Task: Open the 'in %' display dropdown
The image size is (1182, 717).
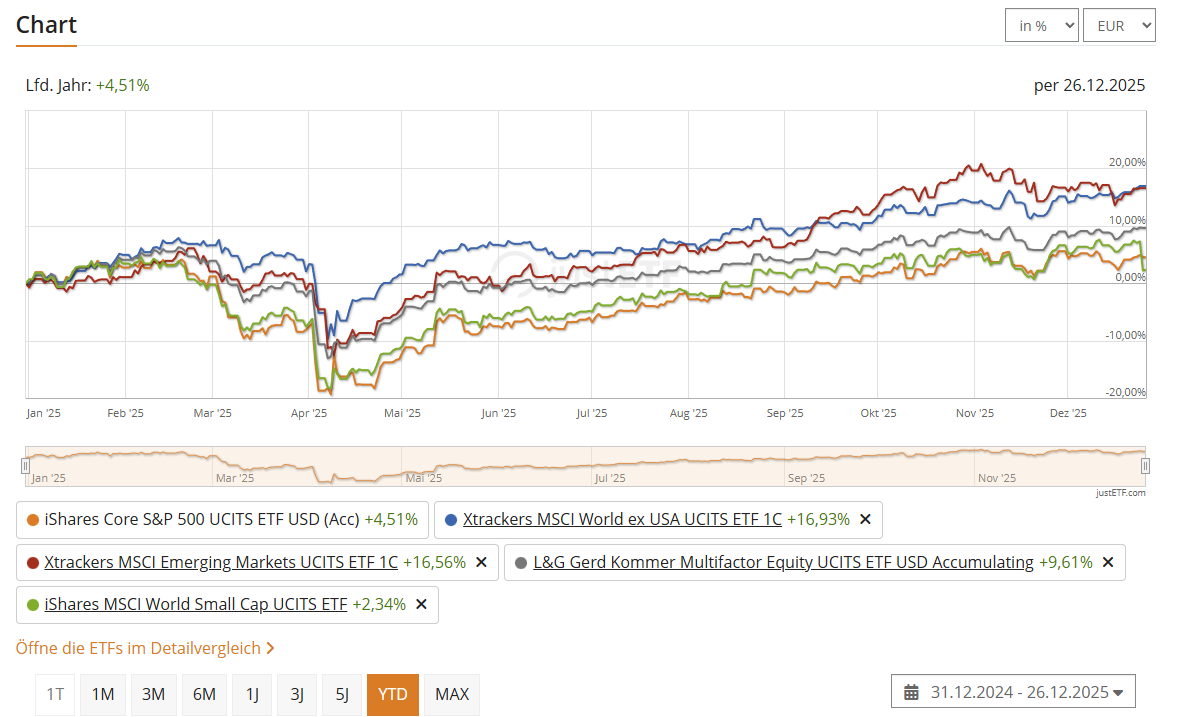Action: [x=1042, y=26]
